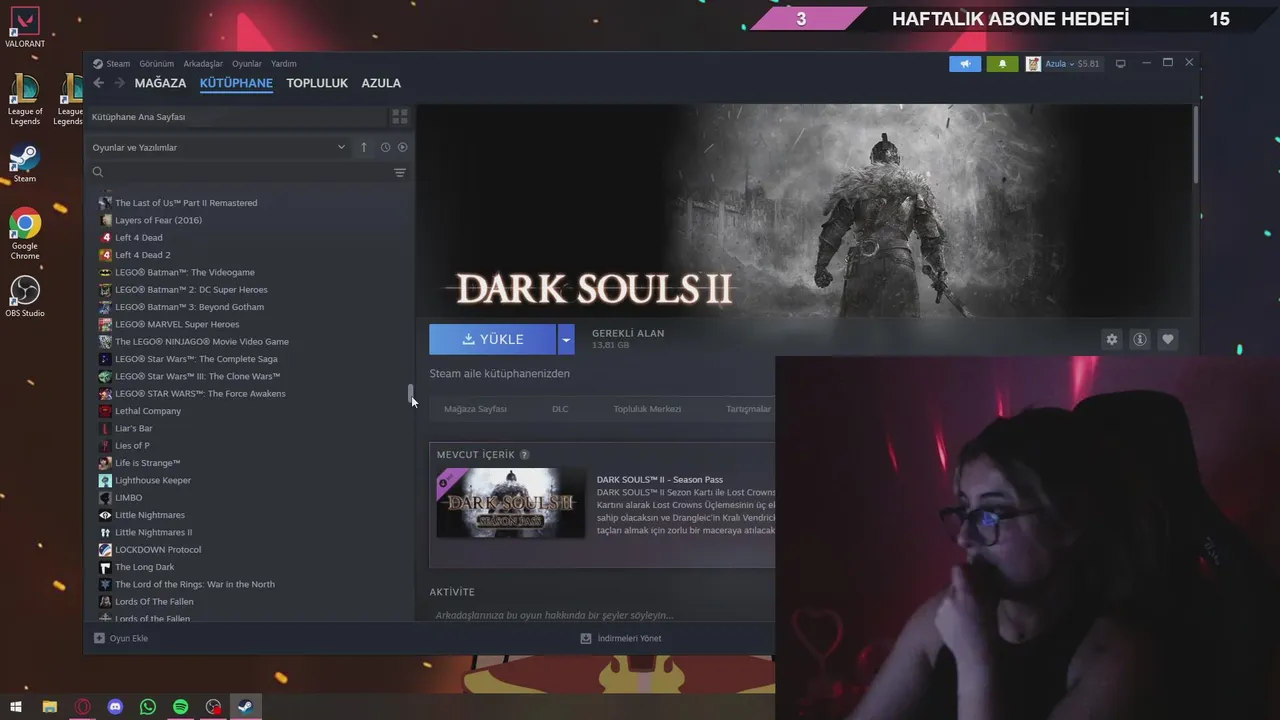1280x720 pixels.
Task: Click Kütüphane Ana Sayfası button
Action: coord(236,117)
